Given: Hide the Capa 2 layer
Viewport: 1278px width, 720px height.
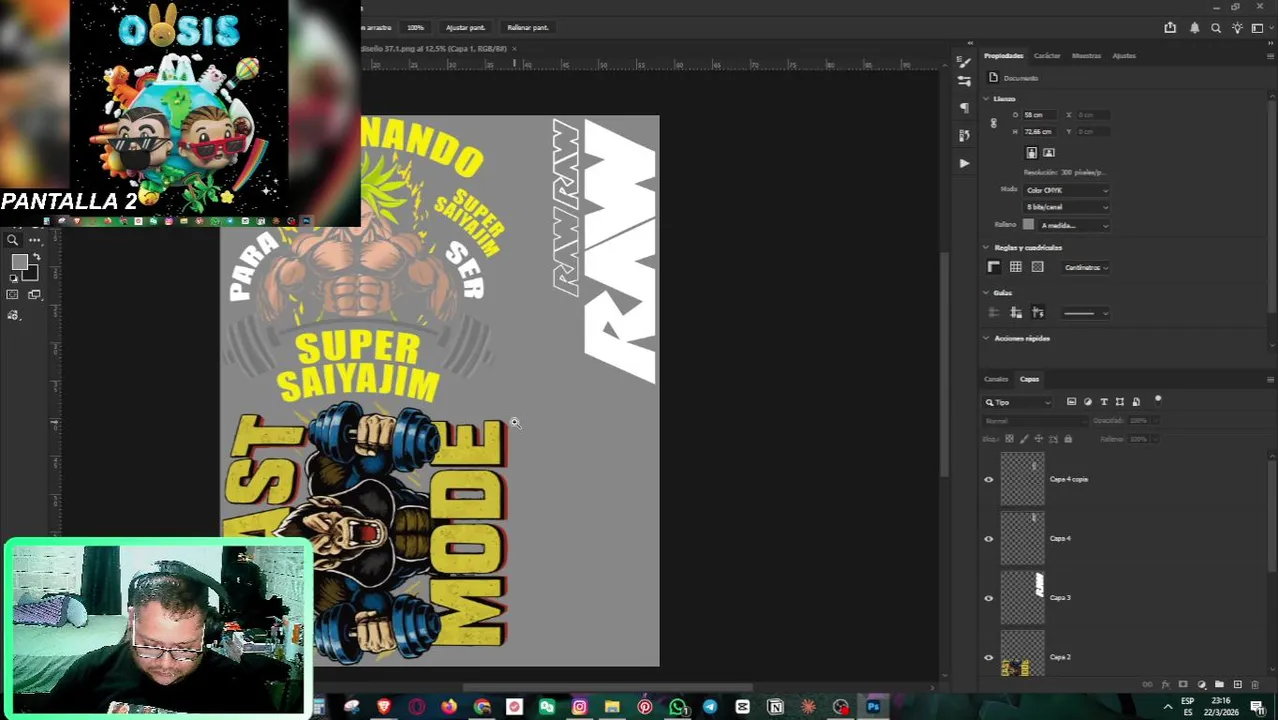Looking at the screenshot, I should 989,657.
